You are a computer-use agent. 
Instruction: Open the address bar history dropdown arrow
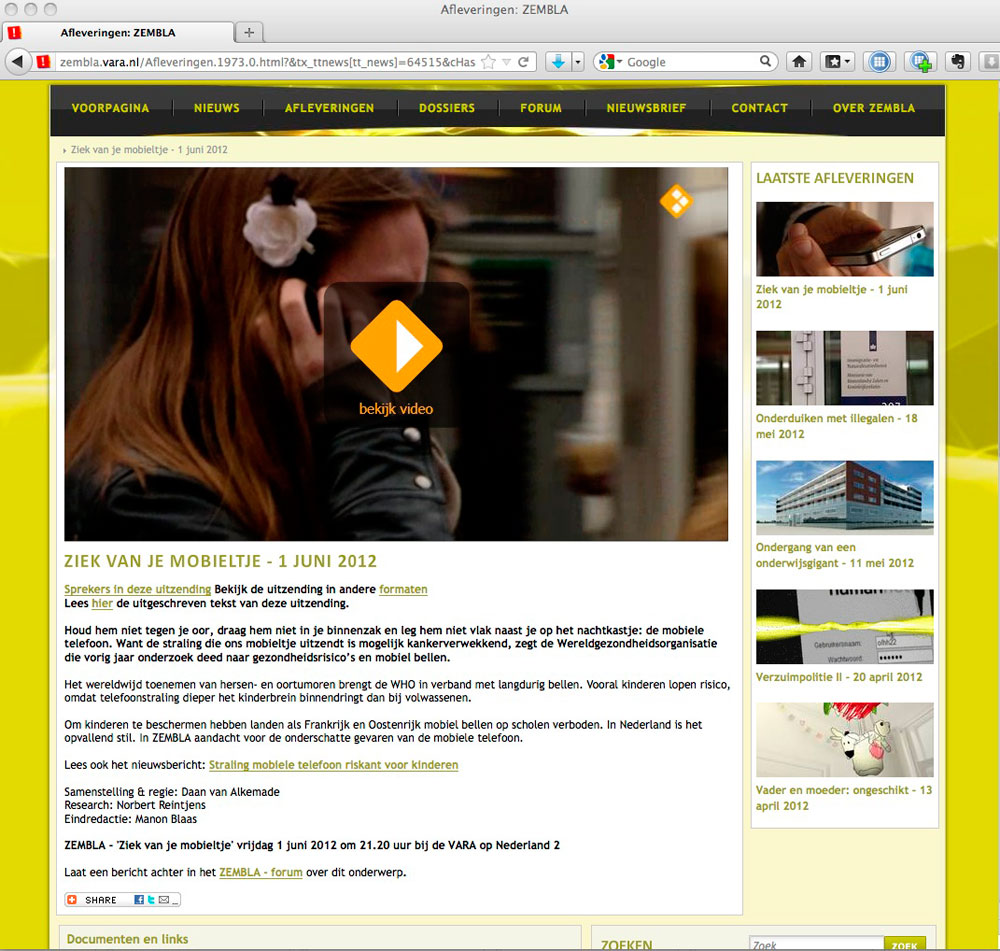coord(506,62)
